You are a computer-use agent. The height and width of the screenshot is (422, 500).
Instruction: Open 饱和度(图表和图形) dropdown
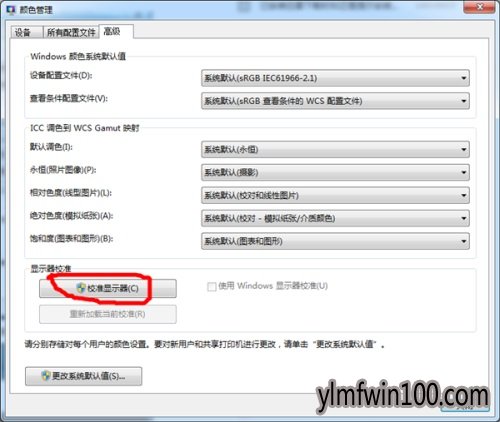click(x=335, y=241)
